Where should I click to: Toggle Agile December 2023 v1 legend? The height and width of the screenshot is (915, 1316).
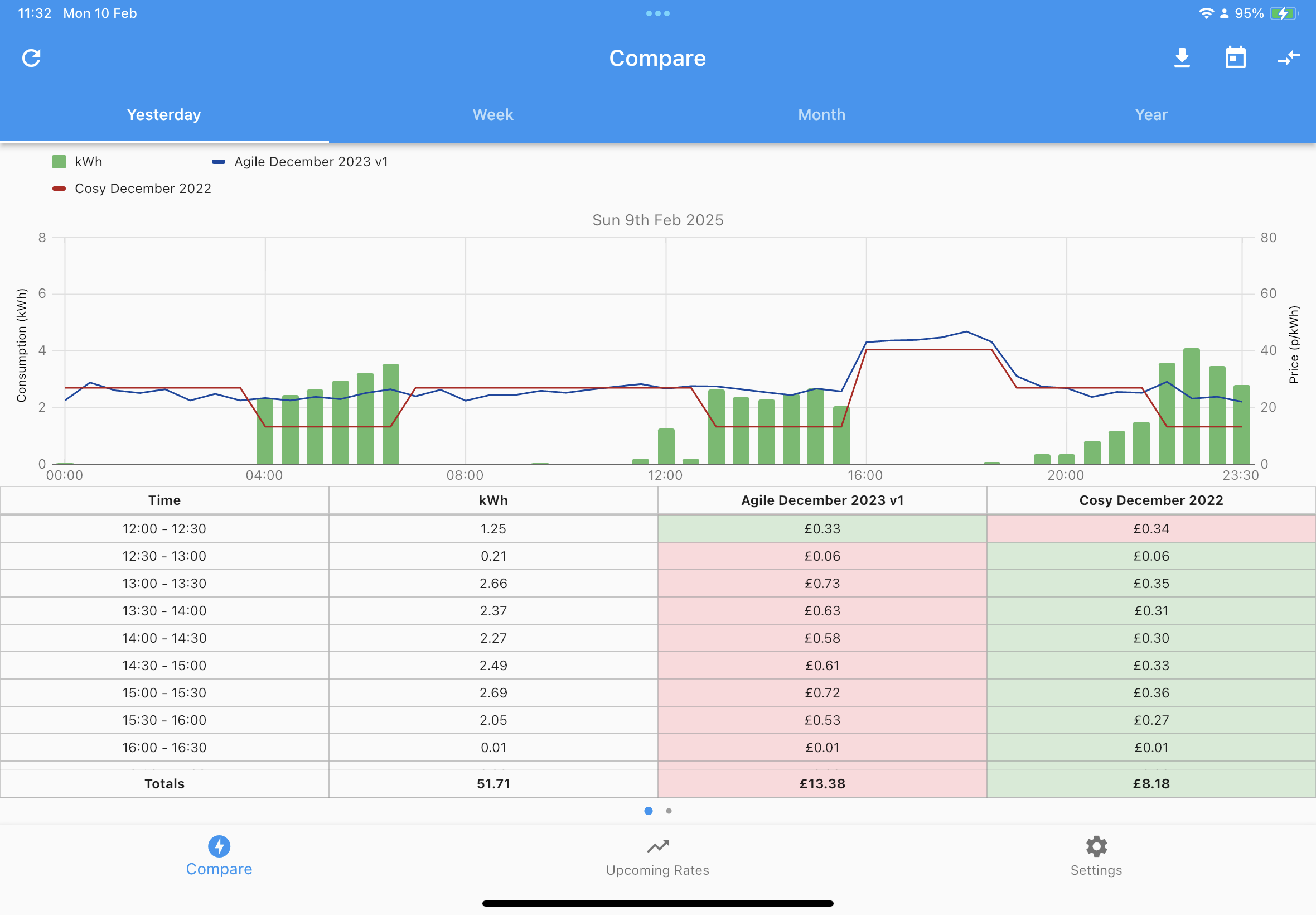300,162
